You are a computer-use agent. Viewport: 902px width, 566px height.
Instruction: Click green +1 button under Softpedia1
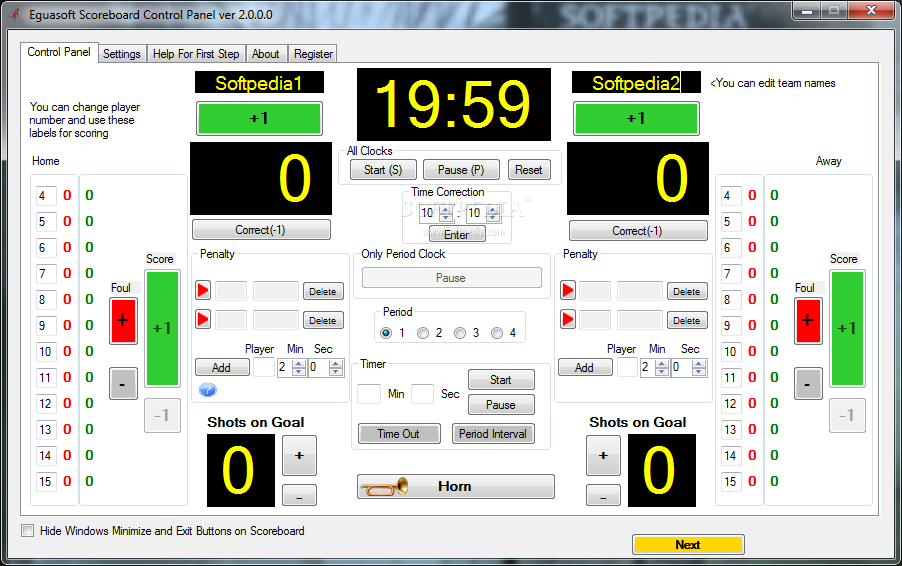click(259, 118)
